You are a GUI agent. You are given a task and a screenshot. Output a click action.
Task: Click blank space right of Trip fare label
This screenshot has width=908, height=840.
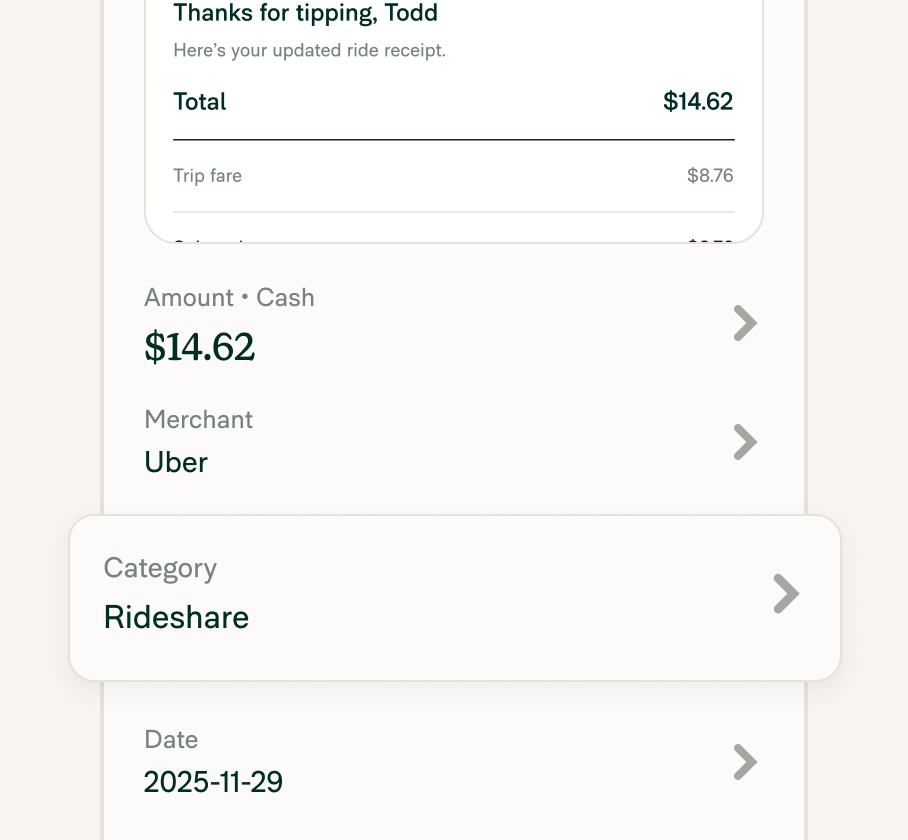click(x=463, y=175)
